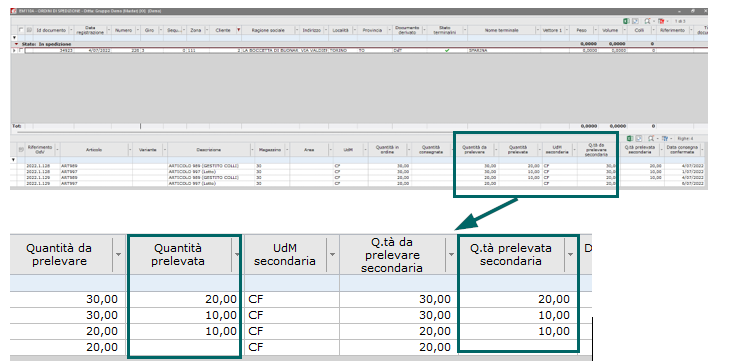Viewport: 740px width, 361px height.
Task: Tick the checkbox of document 34923 row
Action: (x=21, y=50)
